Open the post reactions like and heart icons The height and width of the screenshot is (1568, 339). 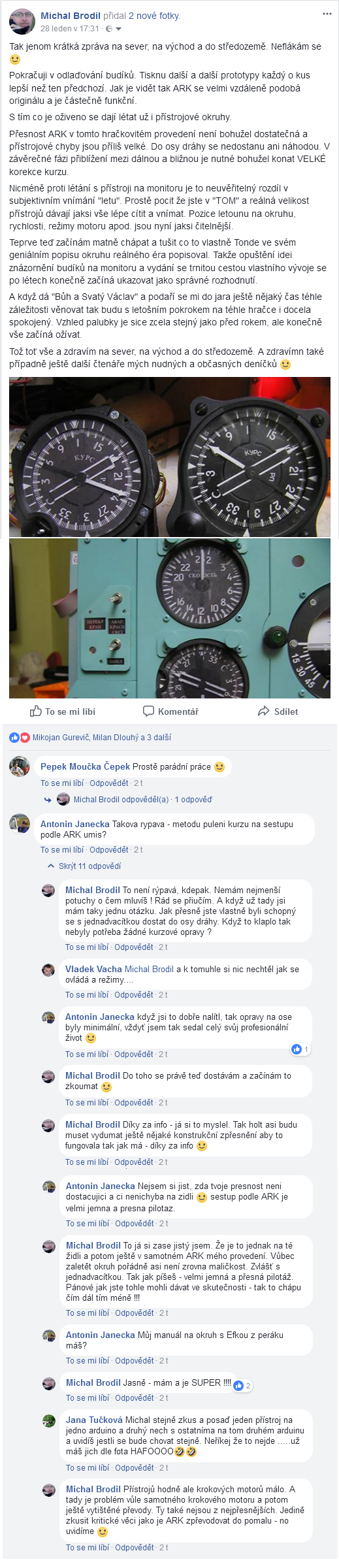[20, 738]
